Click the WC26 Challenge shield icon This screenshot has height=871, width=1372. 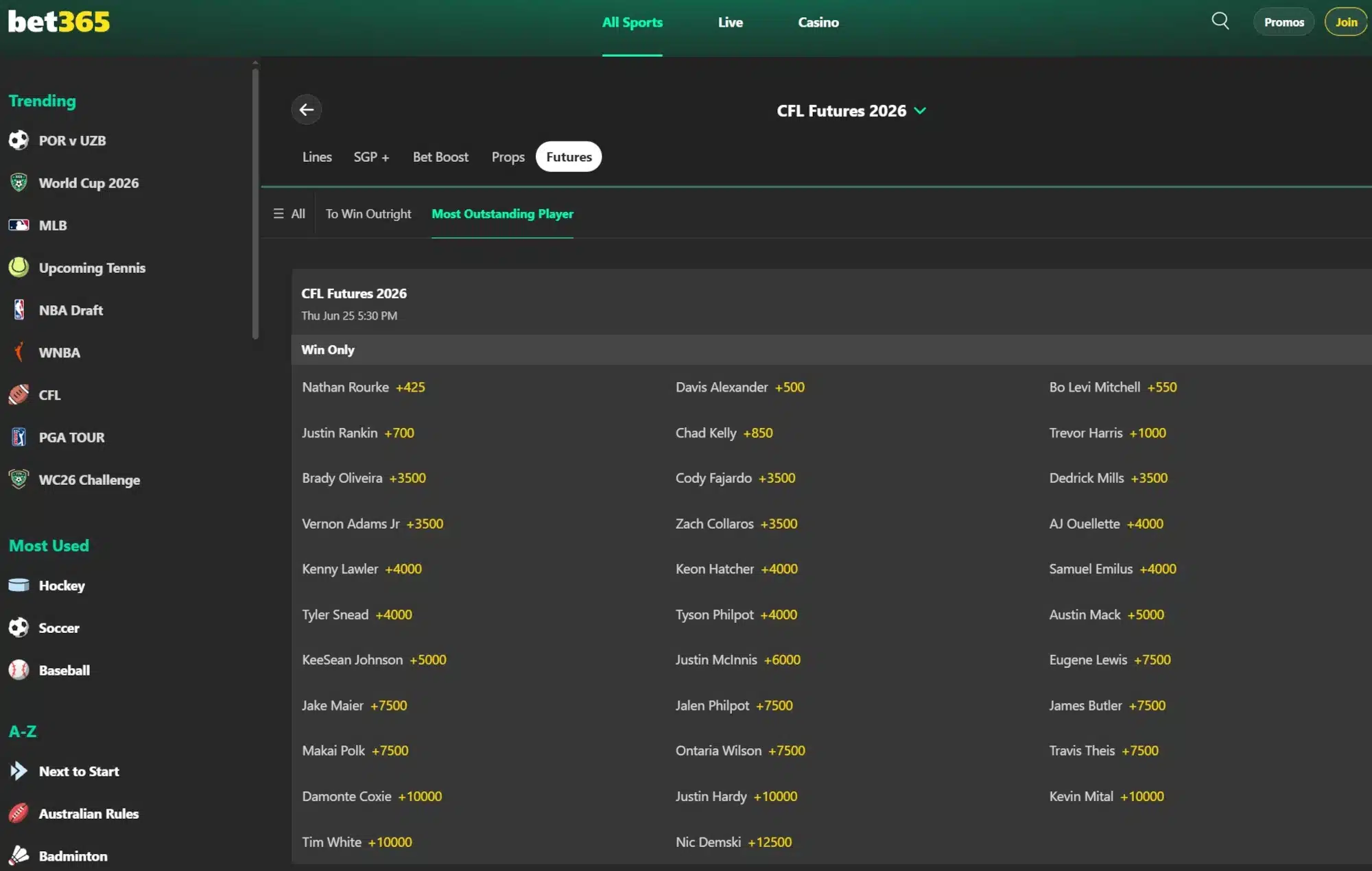[19, 479]
